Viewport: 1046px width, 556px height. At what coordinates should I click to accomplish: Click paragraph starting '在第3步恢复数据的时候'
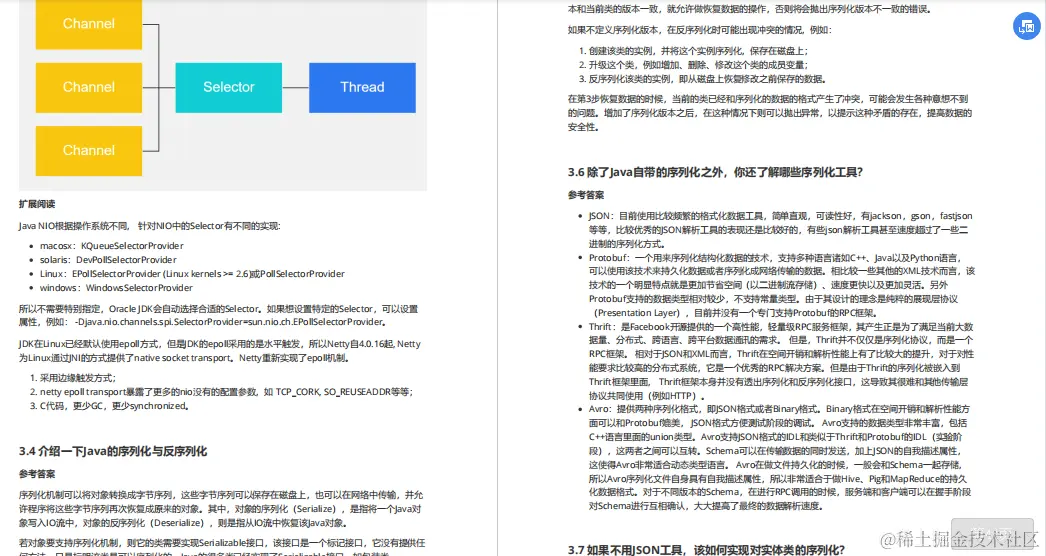tap(770, 113)
